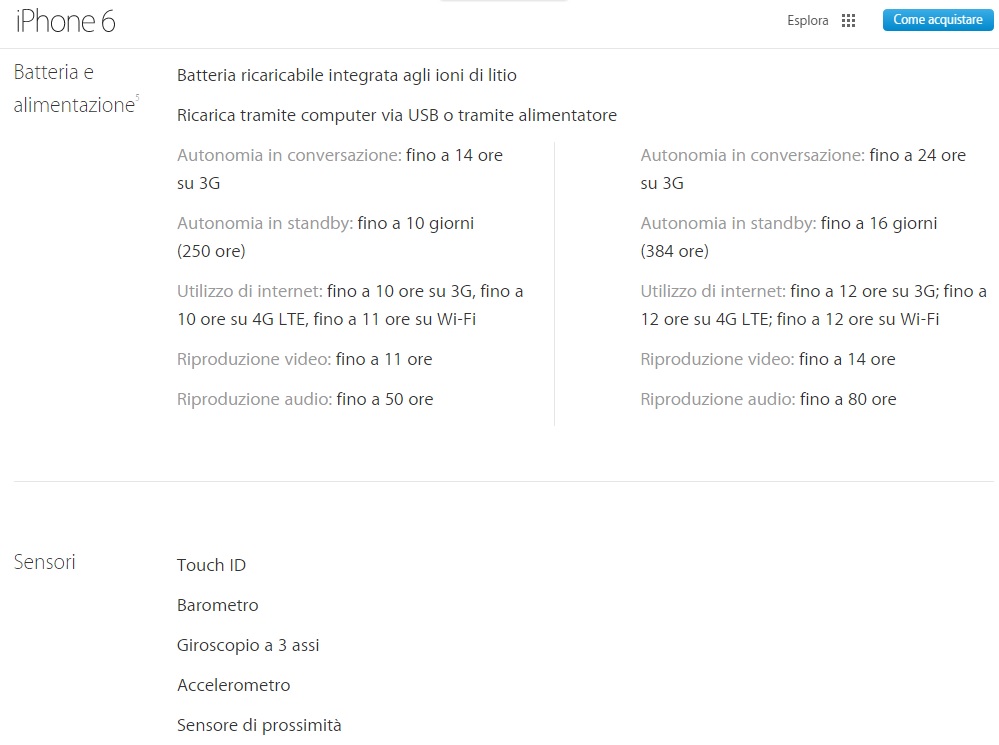The image size is (999, 745).
Task: Click the lithium-ion integrated battery line
Action: coord(346,75)
